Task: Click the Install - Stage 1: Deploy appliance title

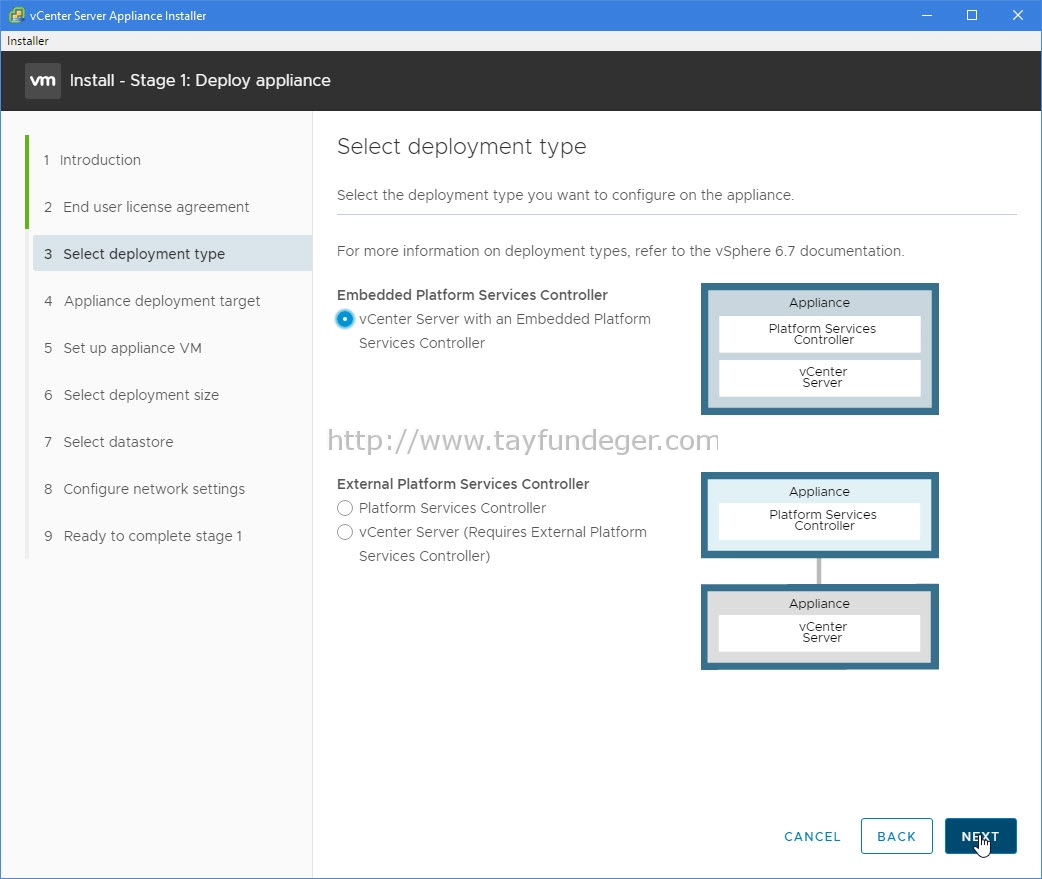Action: [x=200, y=80]
